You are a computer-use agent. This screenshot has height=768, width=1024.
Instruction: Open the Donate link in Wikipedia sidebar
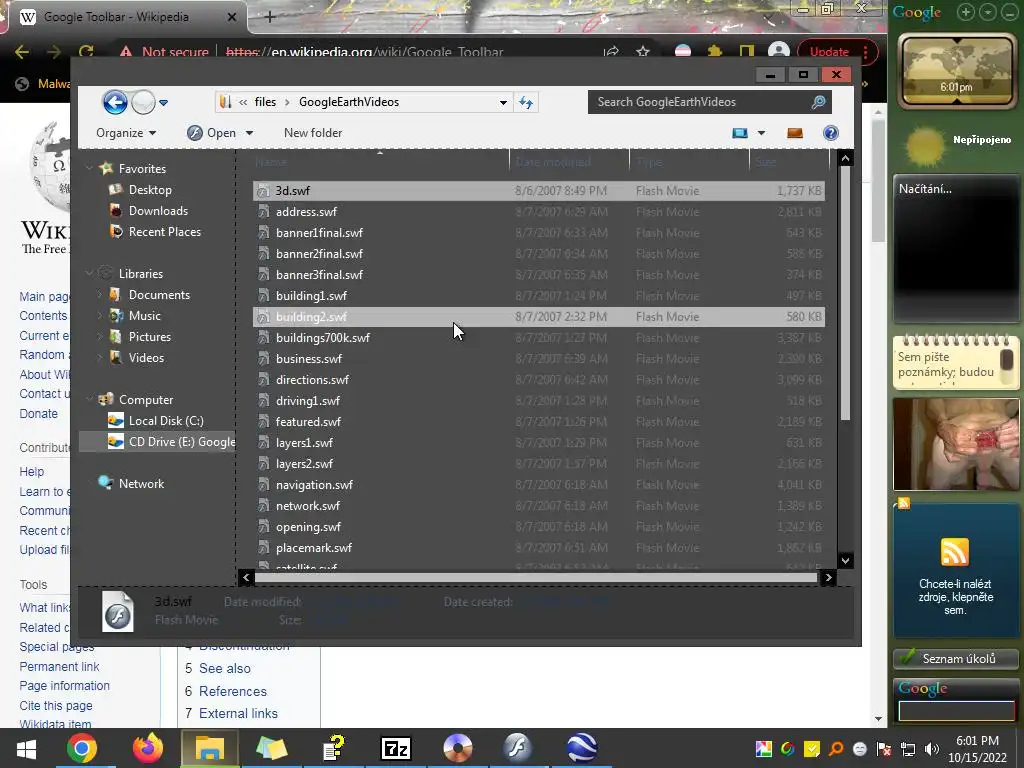pyautogui.click(x=39, y=414)
